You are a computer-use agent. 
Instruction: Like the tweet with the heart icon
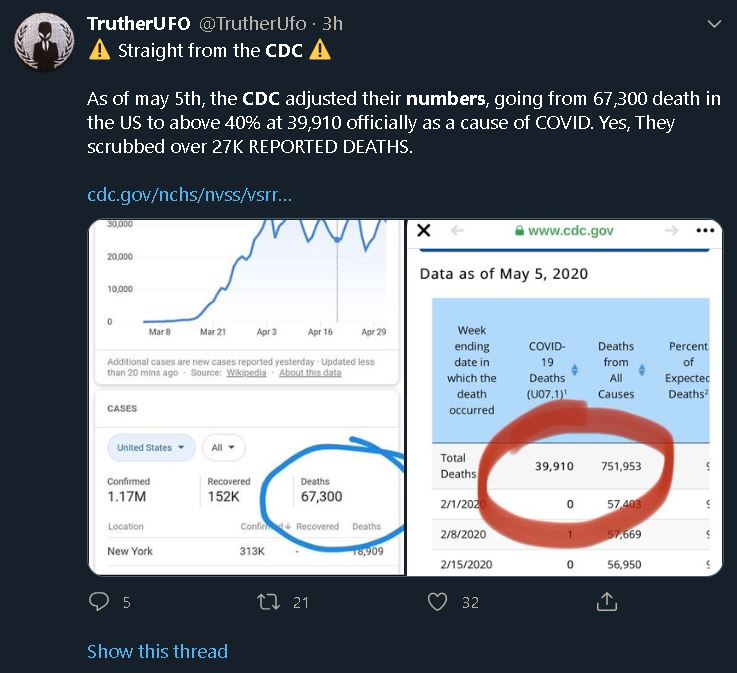[437, 602]
